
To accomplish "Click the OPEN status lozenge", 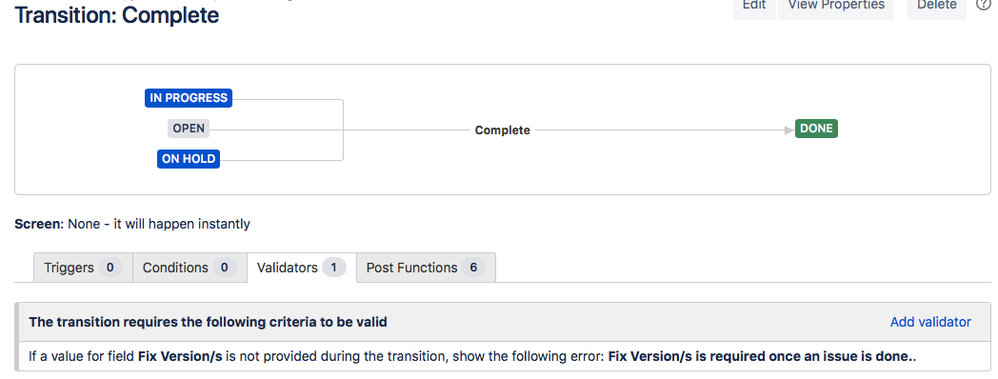I will pos(188,129).
